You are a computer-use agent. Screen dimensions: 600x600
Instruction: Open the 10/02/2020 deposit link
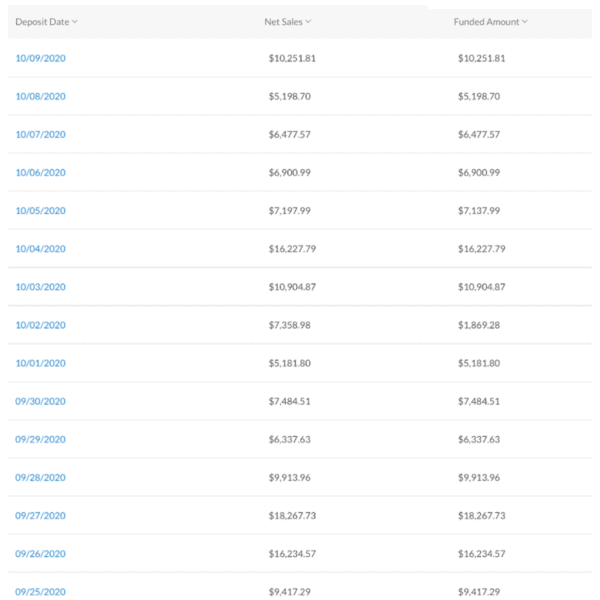41,325
